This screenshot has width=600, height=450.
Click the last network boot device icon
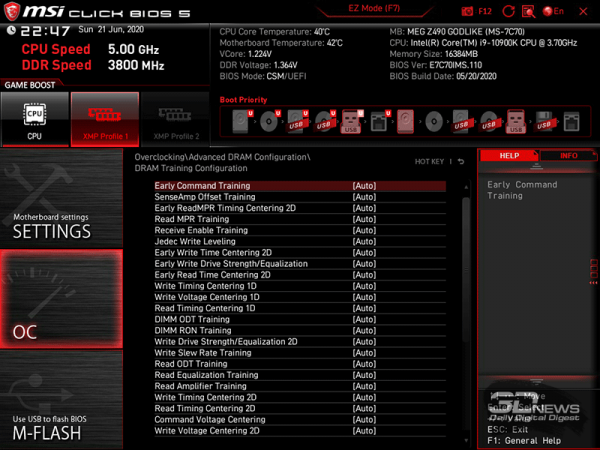(x=571, y=122)
